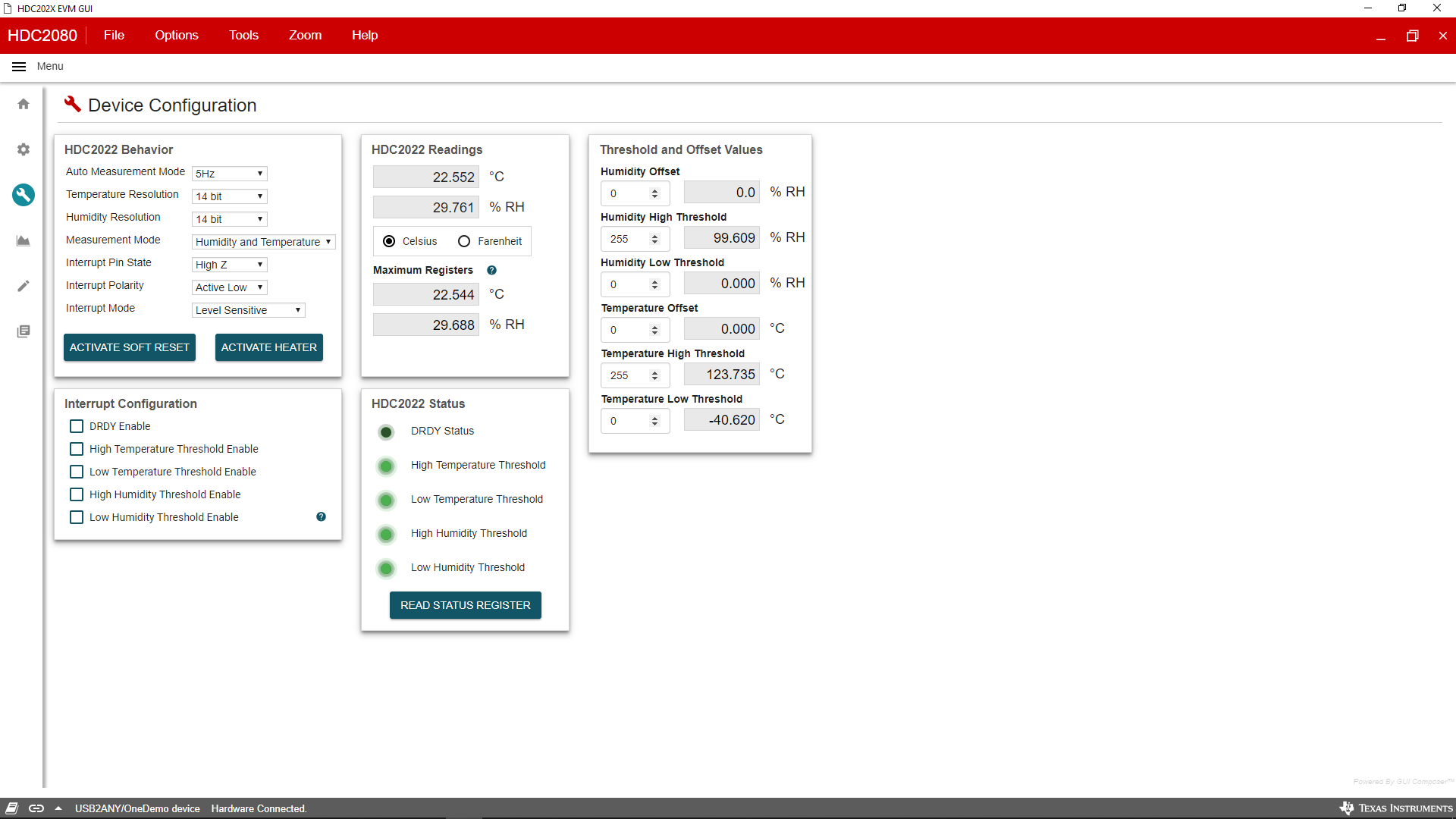The image size is (1456, 819).
Task: Click ACTIVATE SOFT RESET button
Action: (x=130, y=347)
